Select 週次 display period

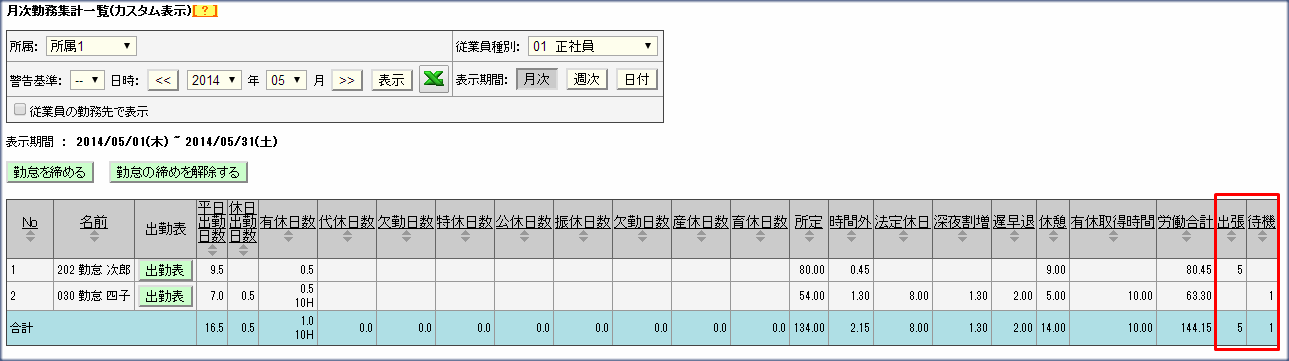587,80
